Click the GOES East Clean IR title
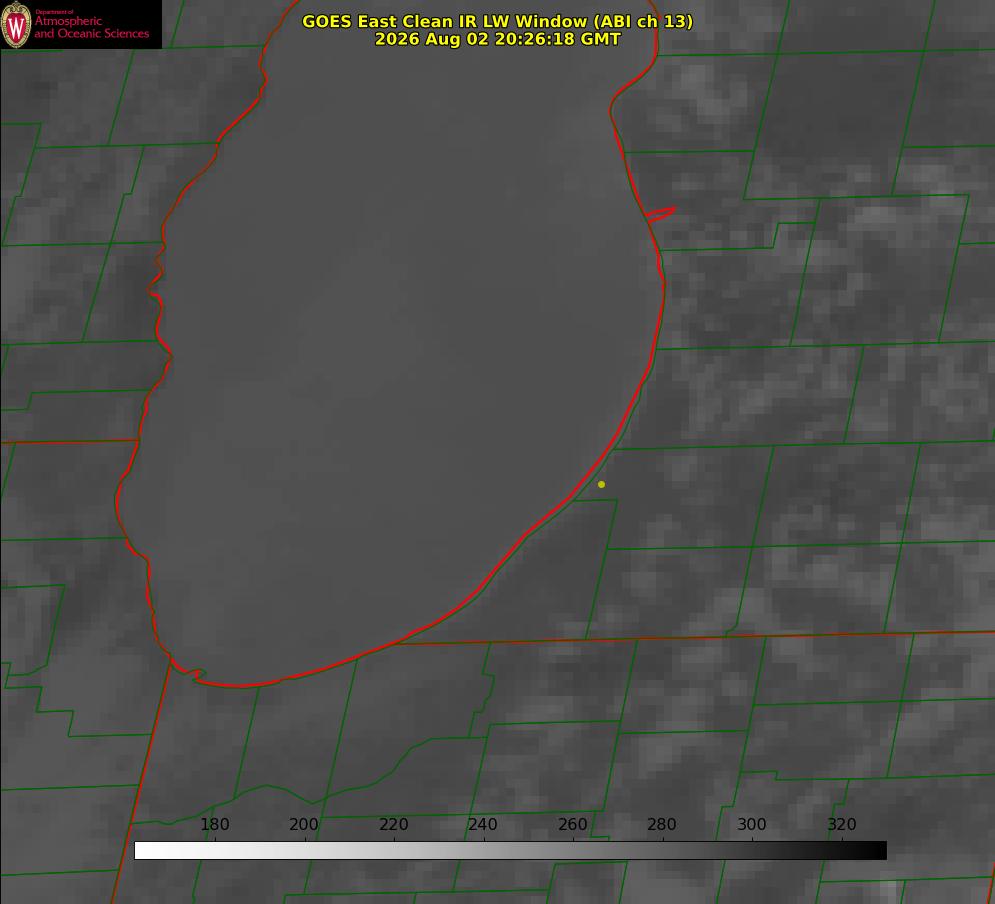 pos(498,21)
